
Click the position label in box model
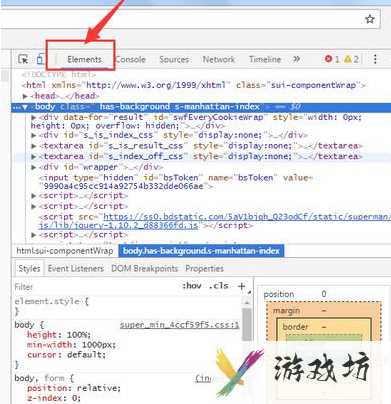tap(279, 294)
